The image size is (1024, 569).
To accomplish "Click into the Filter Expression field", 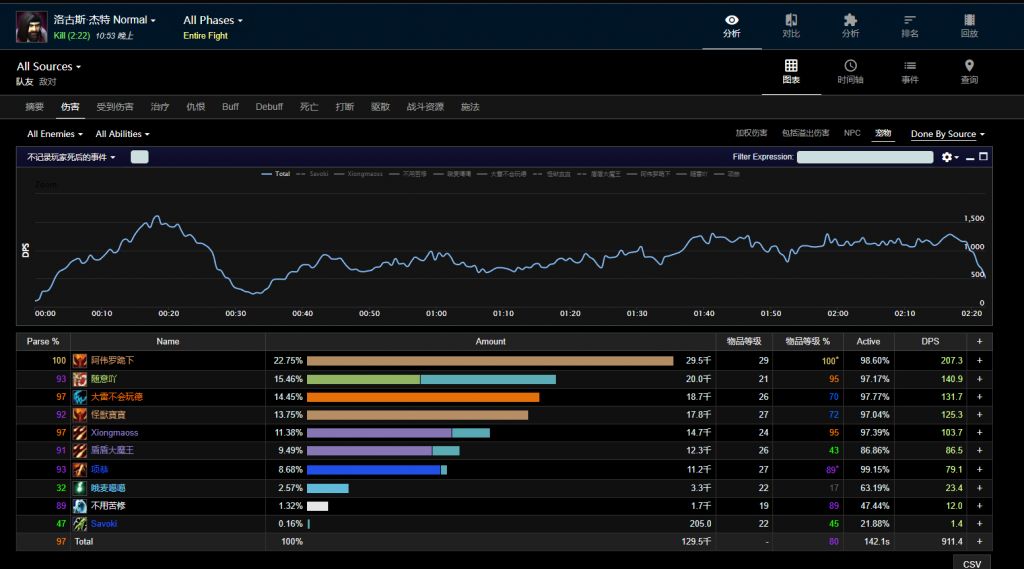I will click(865, 157).
